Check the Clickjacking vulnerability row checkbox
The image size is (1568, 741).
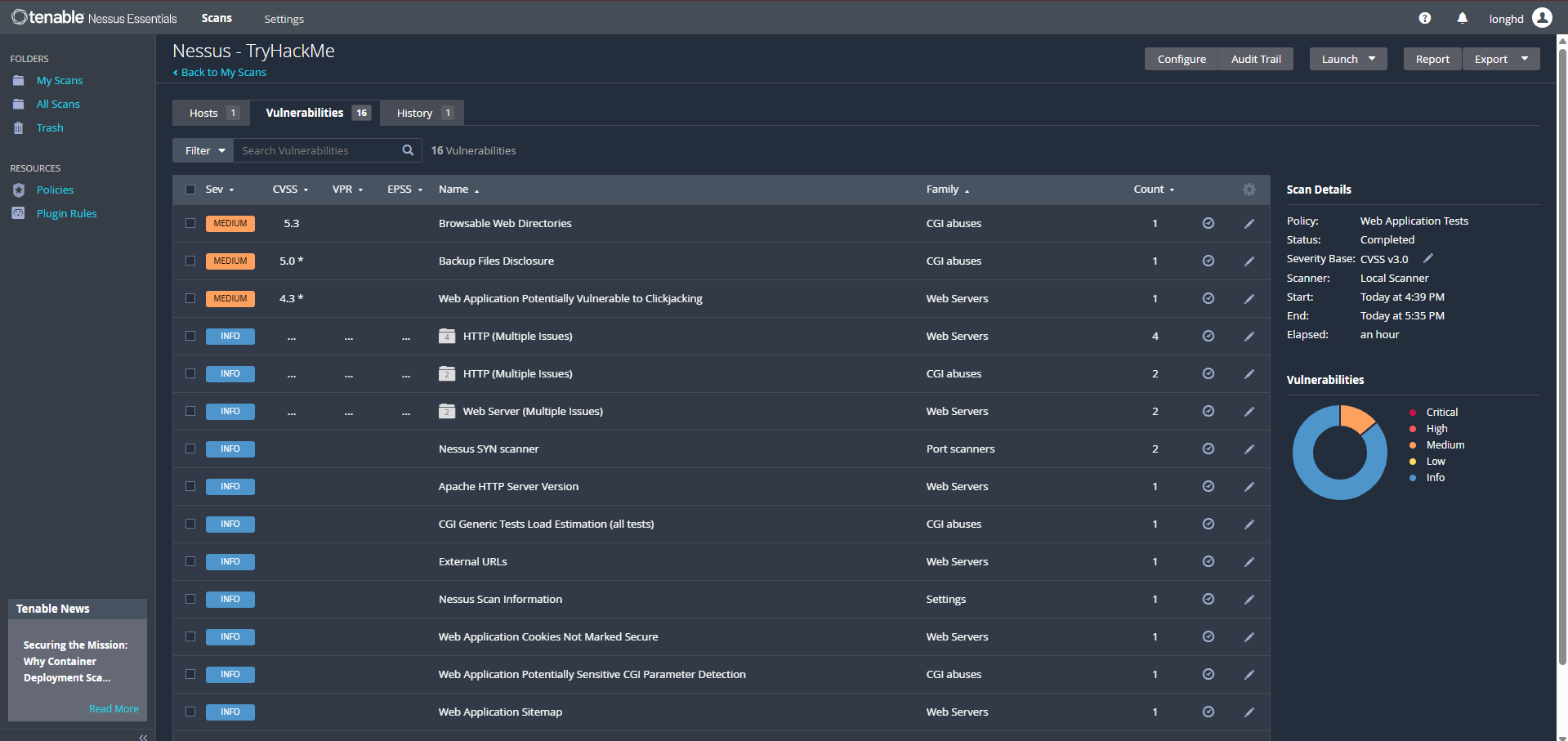click(x=190, y=298)
